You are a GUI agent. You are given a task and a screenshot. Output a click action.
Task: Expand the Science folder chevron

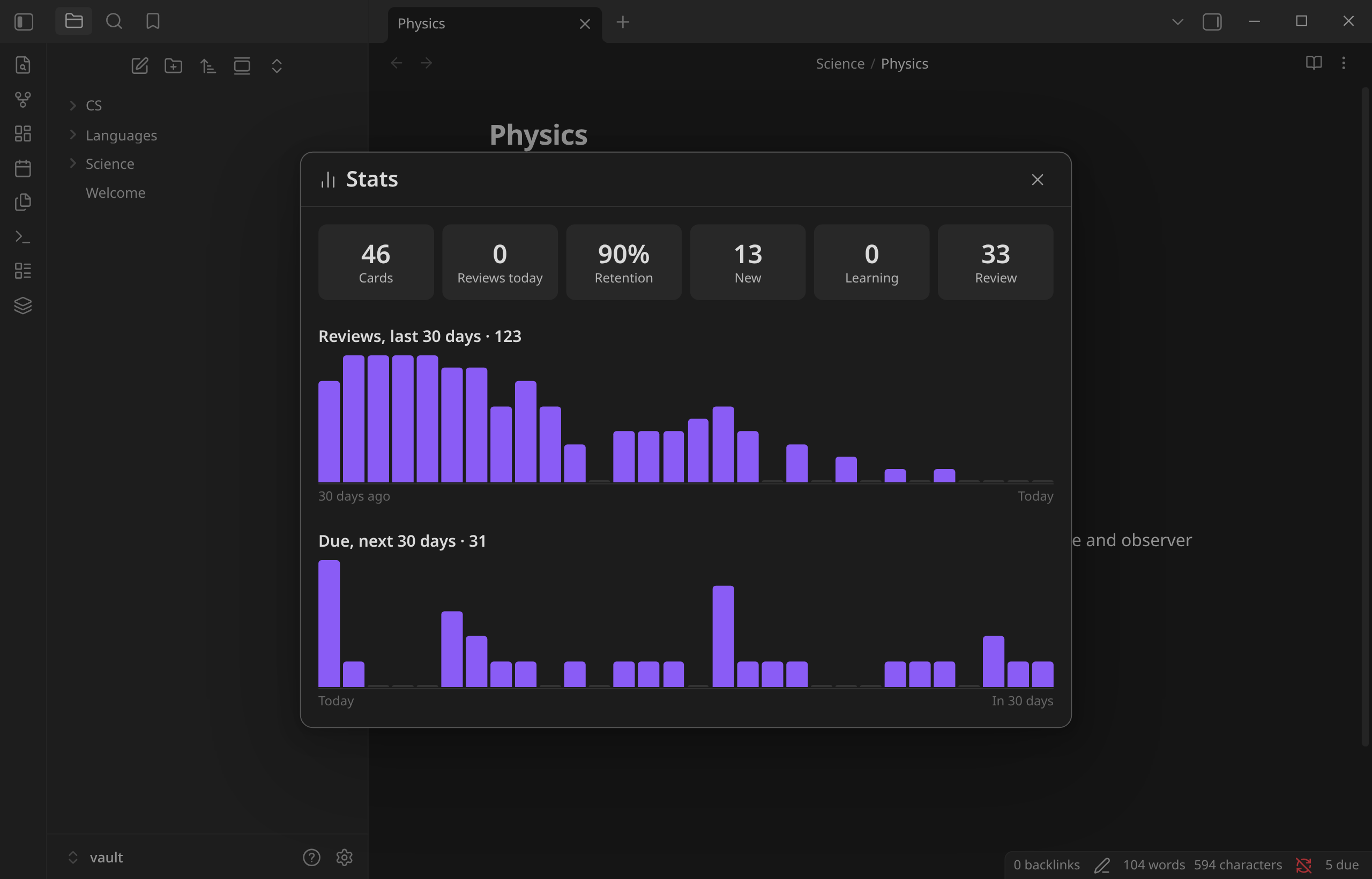pos(72,163)
